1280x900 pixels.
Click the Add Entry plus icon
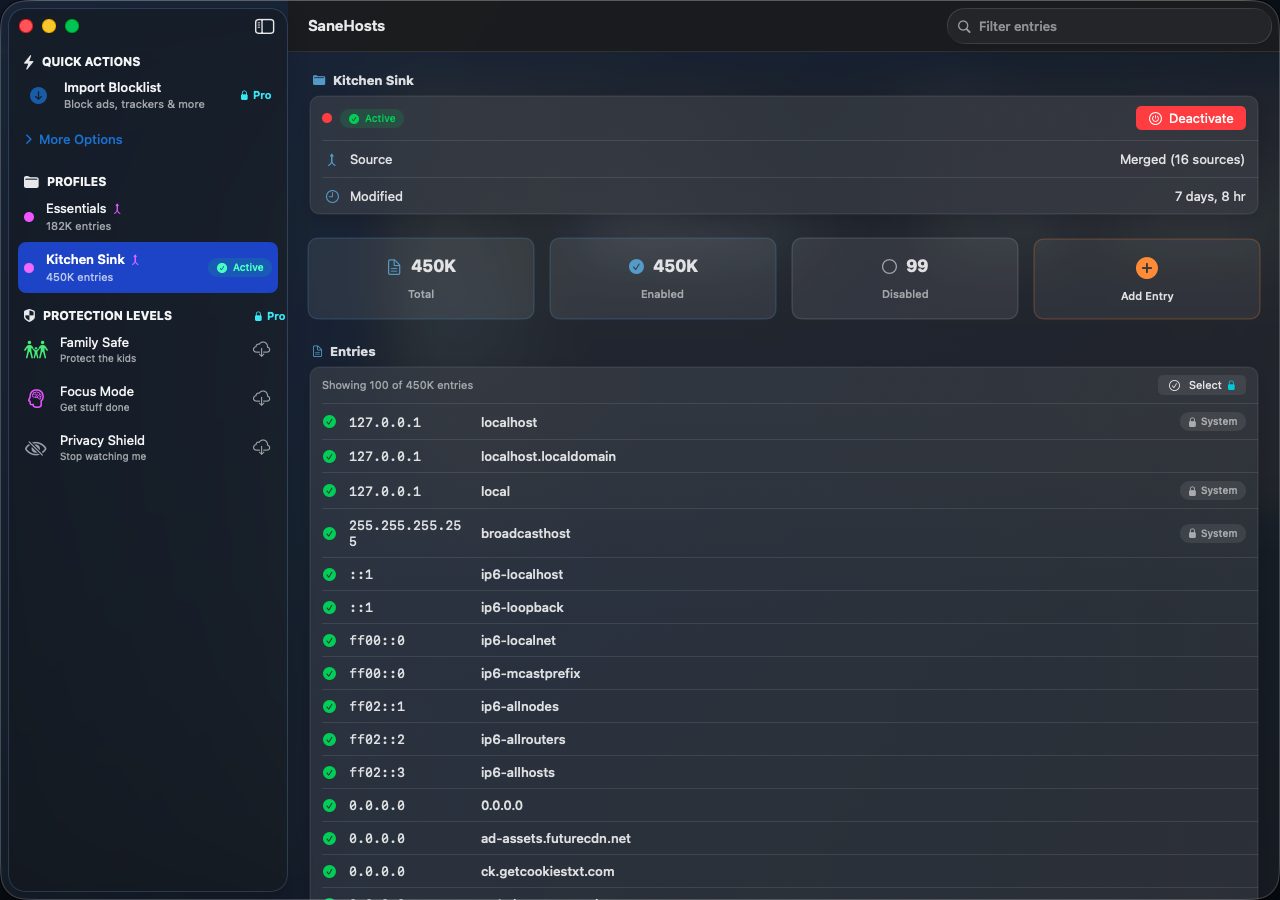pyautogui.click(x=1146, y=267)
